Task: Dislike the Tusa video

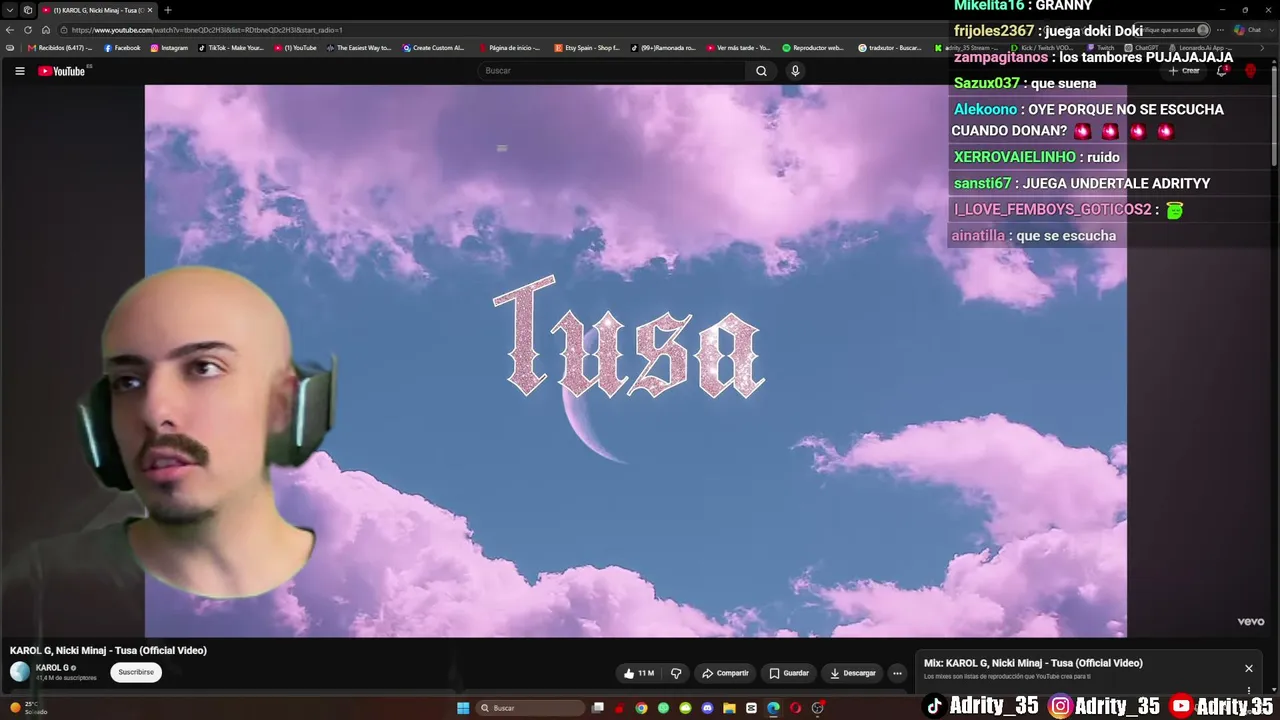Action: (x=676, y=673)
